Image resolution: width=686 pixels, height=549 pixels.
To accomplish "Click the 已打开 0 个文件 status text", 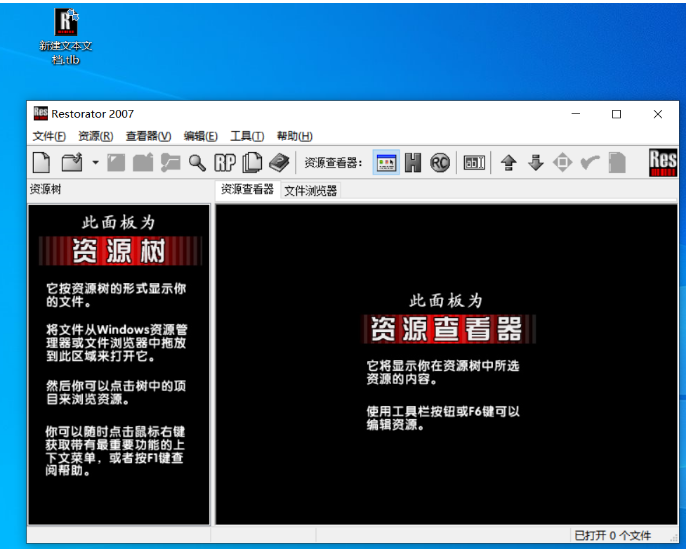I will click(612, 535).
